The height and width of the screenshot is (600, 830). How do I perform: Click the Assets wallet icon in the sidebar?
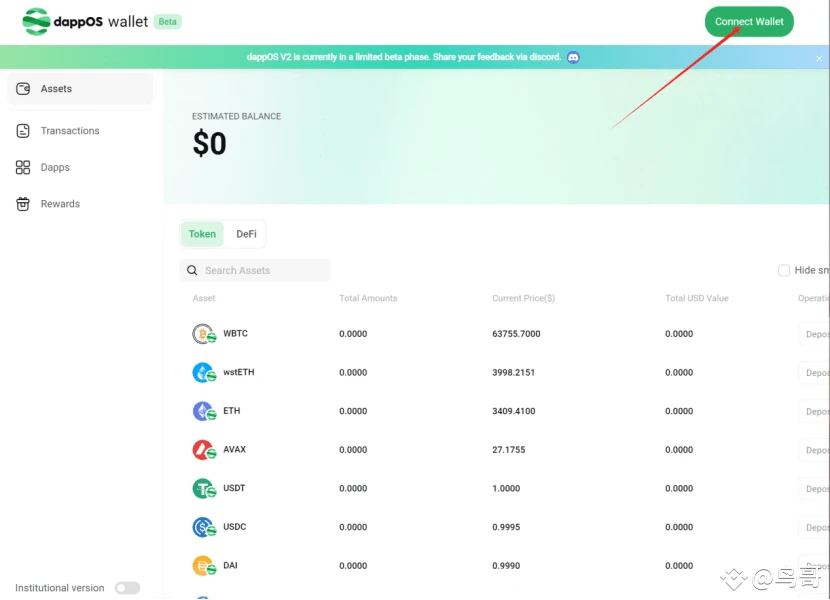tap(23, 88)
